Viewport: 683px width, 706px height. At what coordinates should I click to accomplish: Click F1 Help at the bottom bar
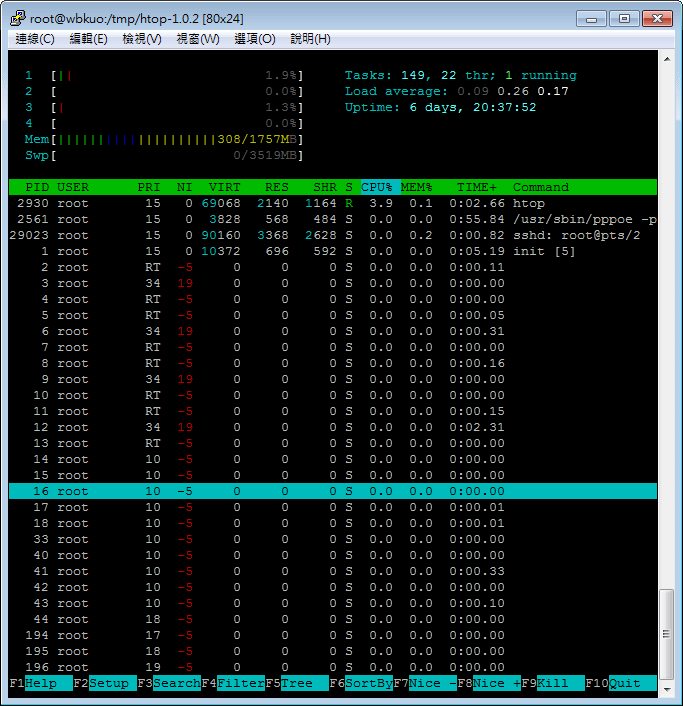41,683
